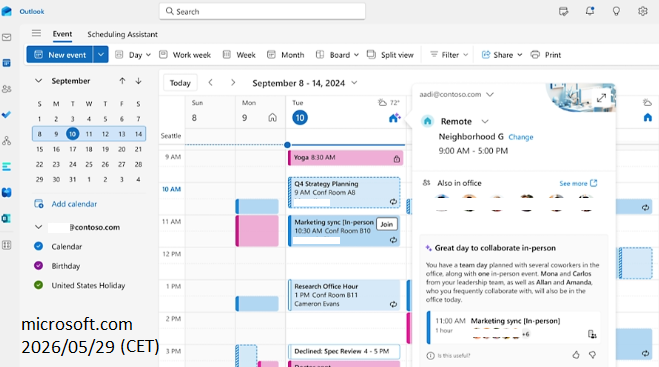
Task: Click in the Search box
Action: [262, 11]
